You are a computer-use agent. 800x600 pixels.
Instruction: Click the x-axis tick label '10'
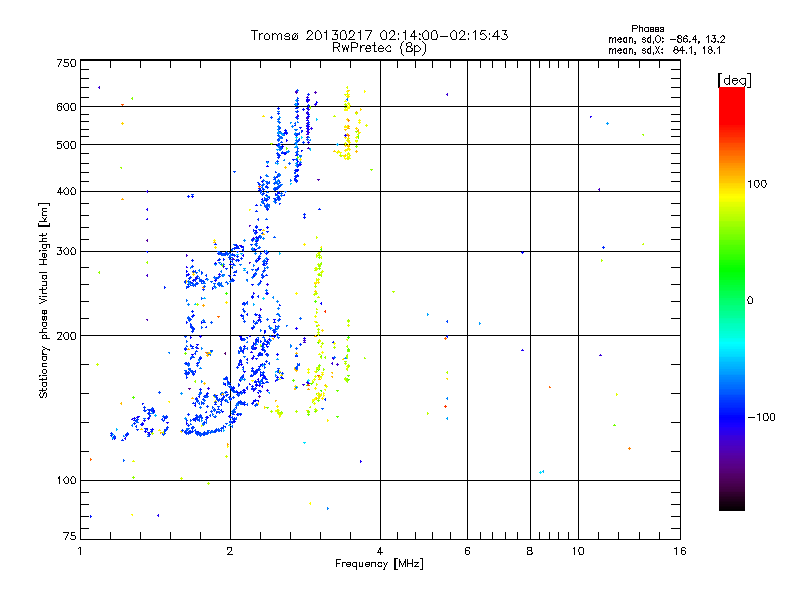(578, 551)
